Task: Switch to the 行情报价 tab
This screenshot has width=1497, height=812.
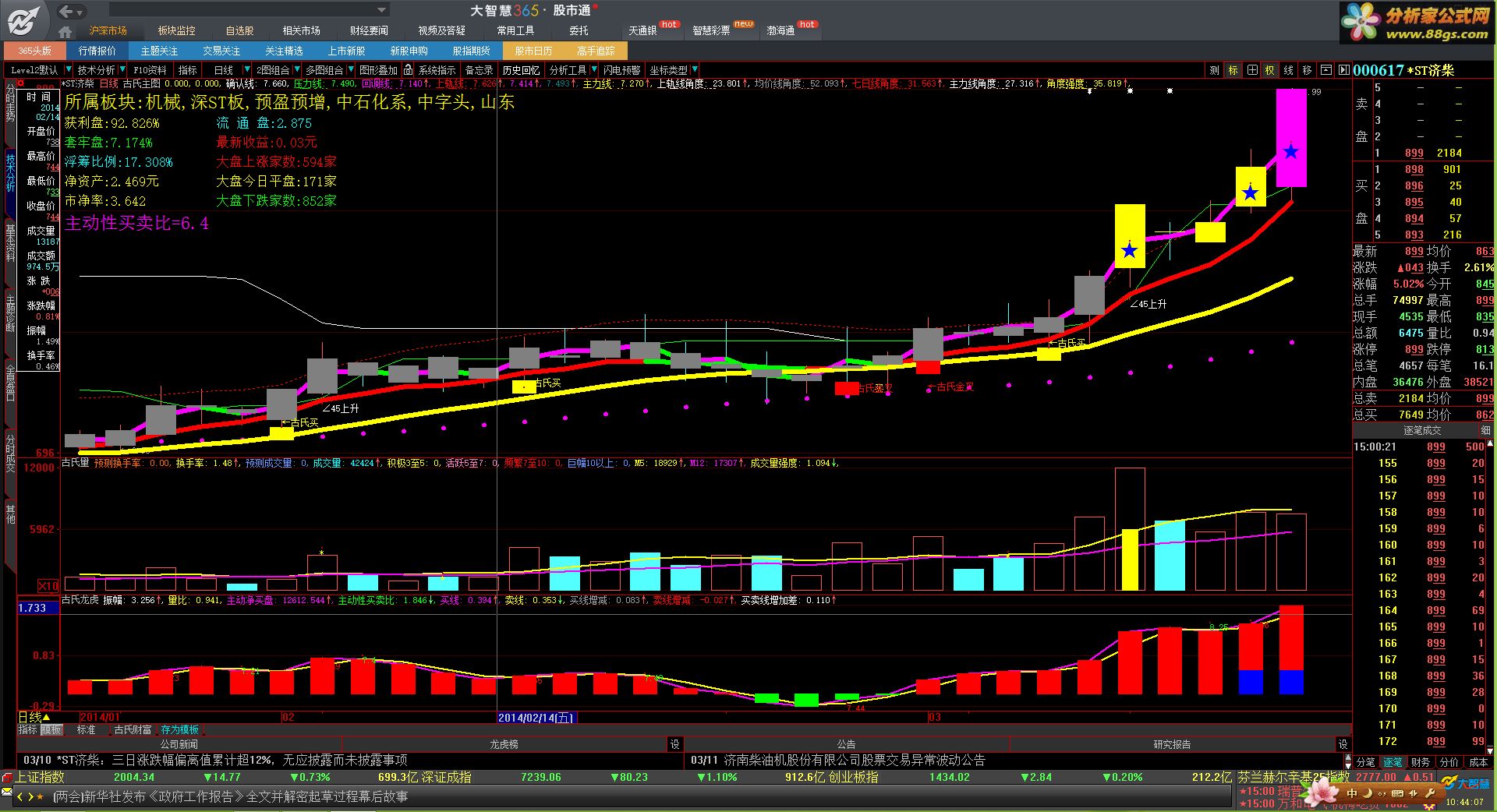Action: pyautogui.click(x=97, y=51)
